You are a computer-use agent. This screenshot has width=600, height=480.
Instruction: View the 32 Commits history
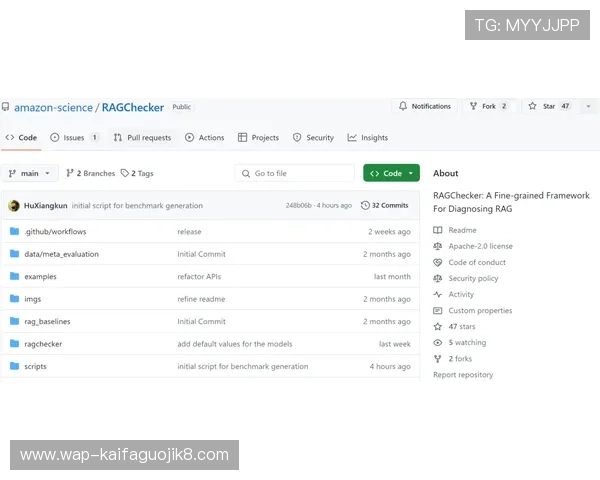coord(385,205)
